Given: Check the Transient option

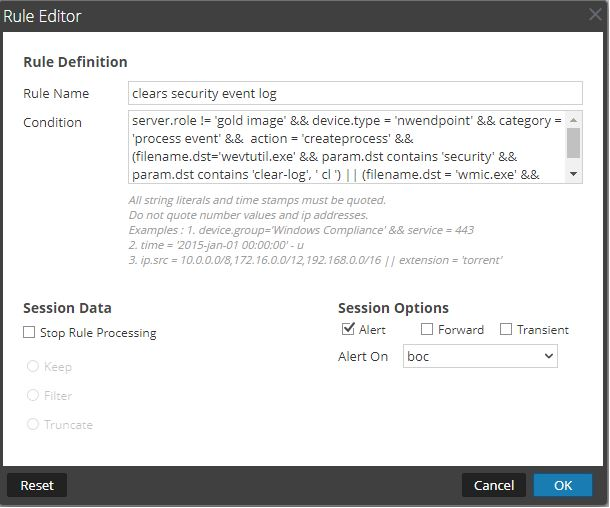Looking at the screenshot, I should pyautogui.click(x=506, y=329).
